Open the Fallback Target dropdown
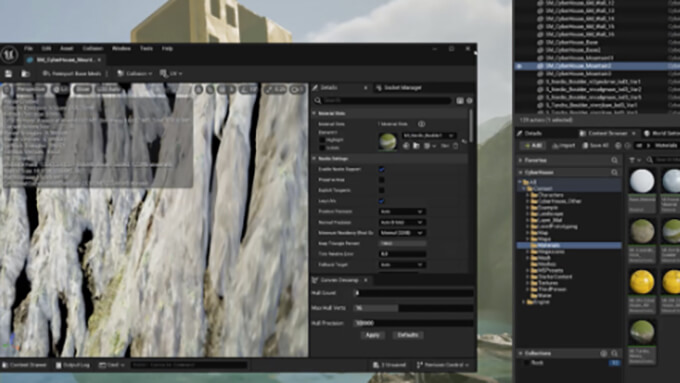Viewport: 680px width, 383px height. pyautogui.click(x=402, y=265)
